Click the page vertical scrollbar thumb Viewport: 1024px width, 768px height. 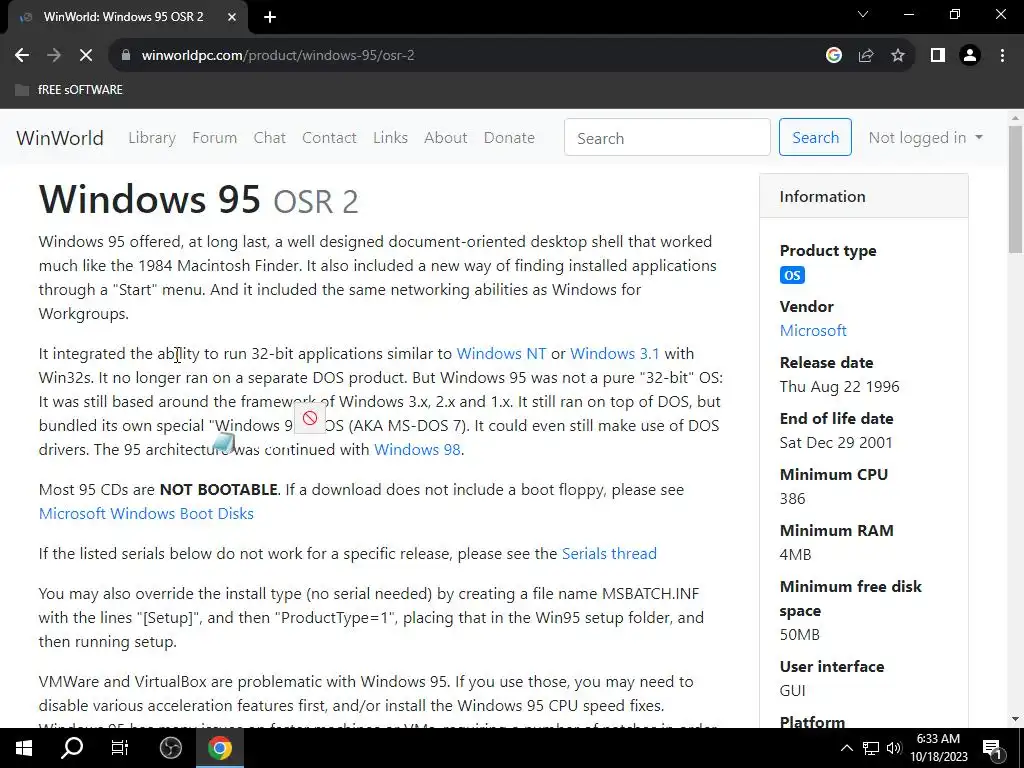coord(1015,189)
